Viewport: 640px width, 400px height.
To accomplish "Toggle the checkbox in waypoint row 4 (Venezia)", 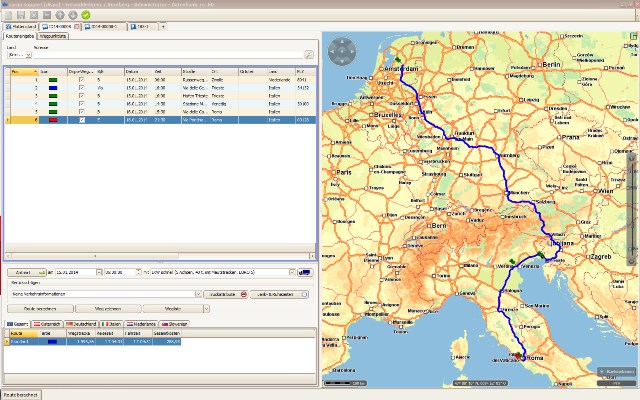I will coord(82,104).
